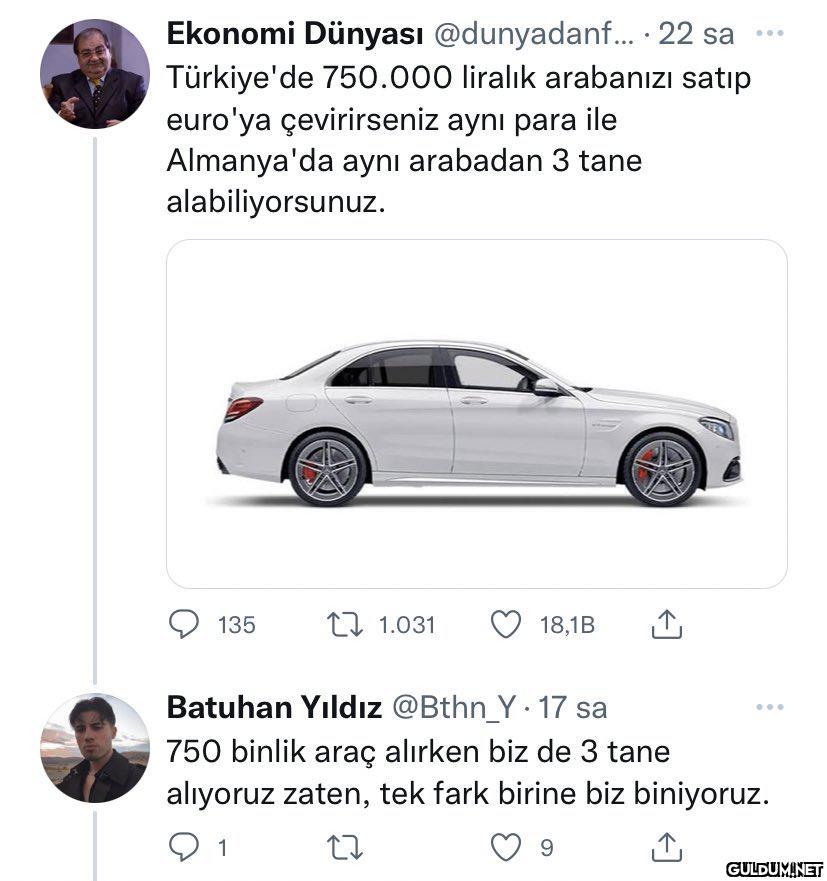Open more options for Batuhan Yıldız reply
This screenshot has width=827, height=881.
(x=769, y=707)
